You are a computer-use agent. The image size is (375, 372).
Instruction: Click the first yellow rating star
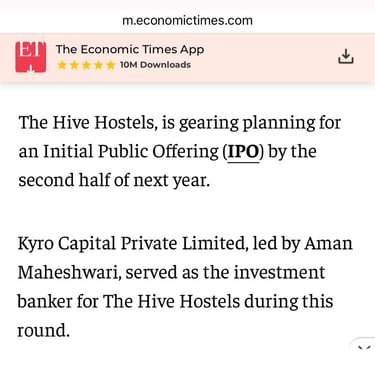click(x=62, y=65)
